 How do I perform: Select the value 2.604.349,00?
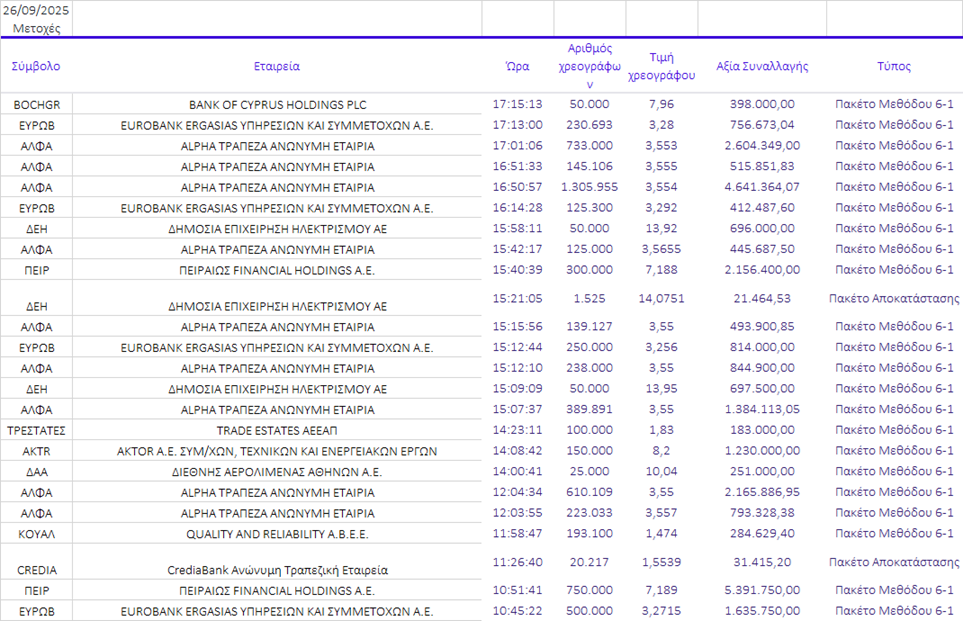[762, 146]
